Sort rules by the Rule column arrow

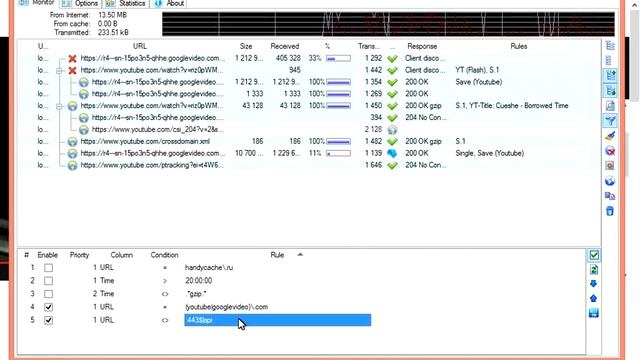pyautogui.click(x=300, y=255)
